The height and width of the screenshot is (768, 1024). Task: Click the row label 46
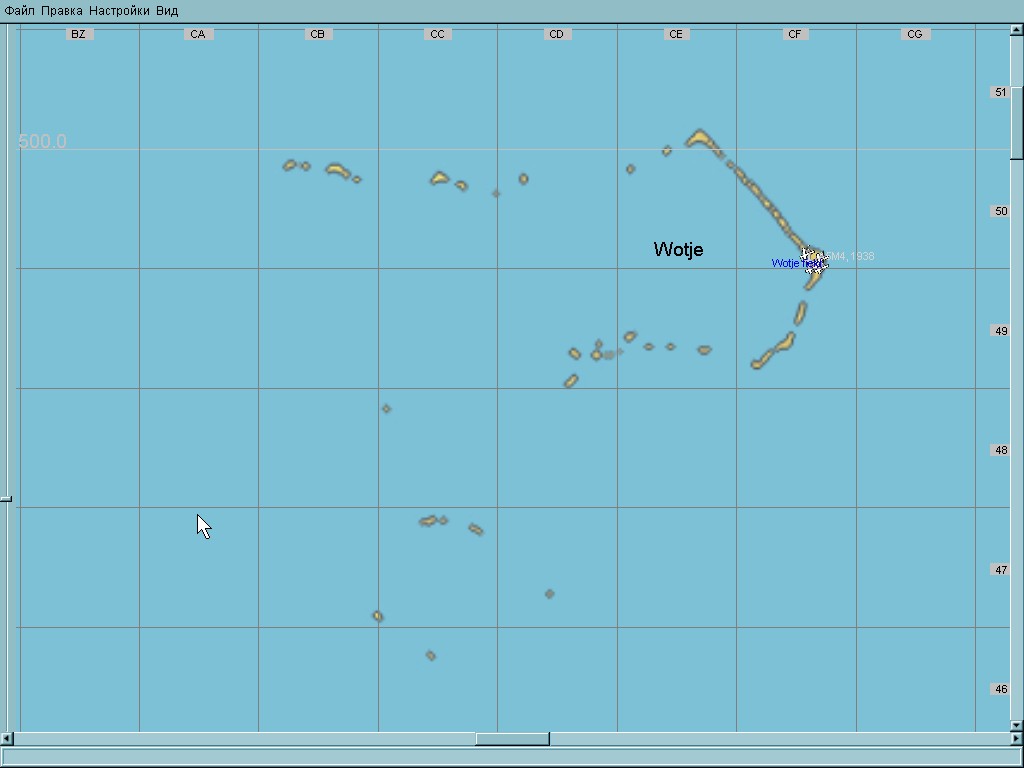point(1001,689)
